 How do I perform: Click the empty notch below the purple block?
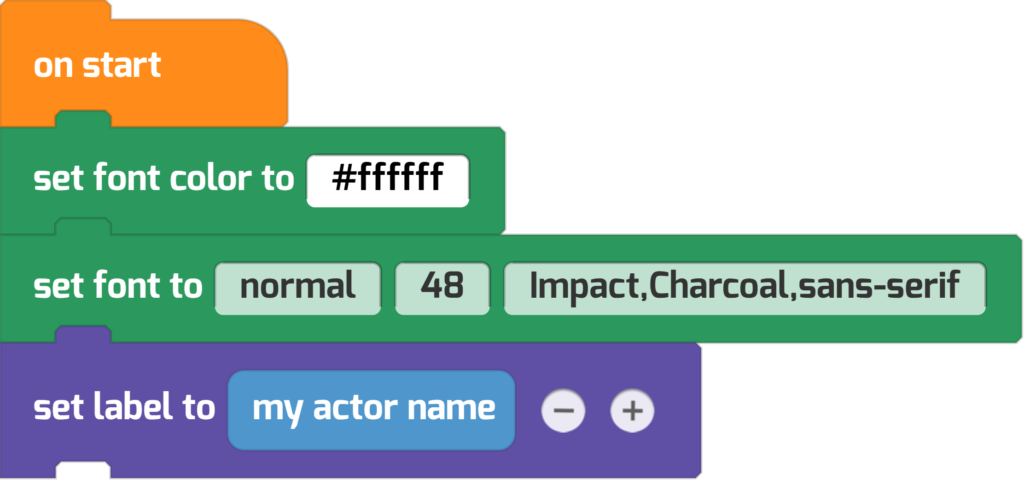pyautogui.click(x=83, y=470)
